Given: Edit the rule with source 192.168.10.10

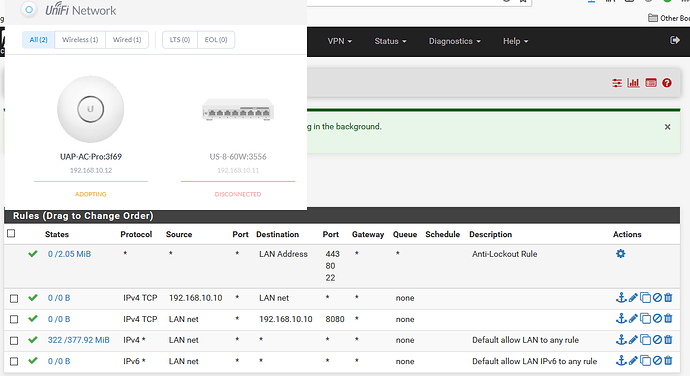Looking at the screenshot, I should (x=633, y=298).
